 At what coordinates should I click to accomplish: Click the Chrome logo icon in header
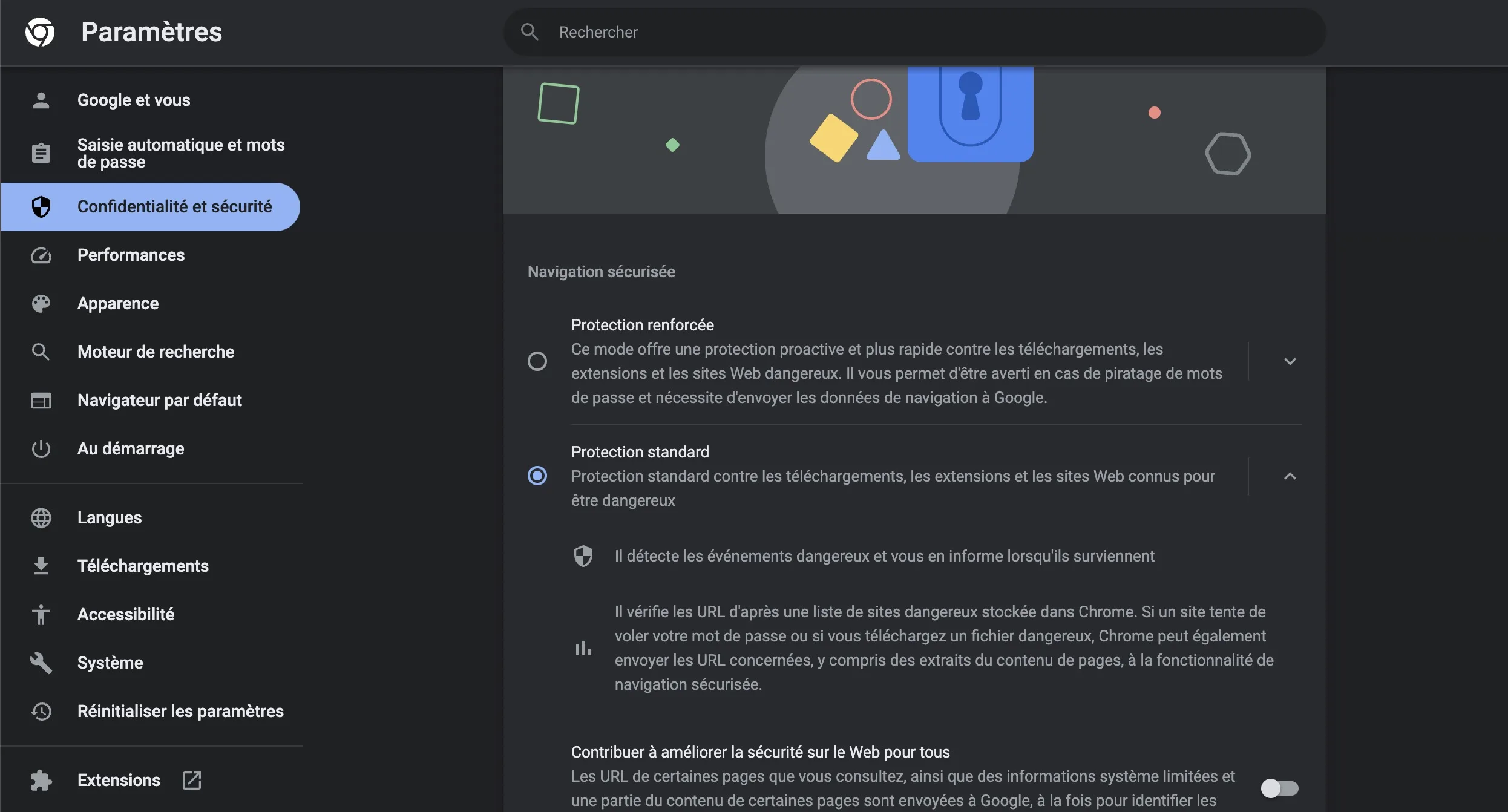(x=40, y=32)
